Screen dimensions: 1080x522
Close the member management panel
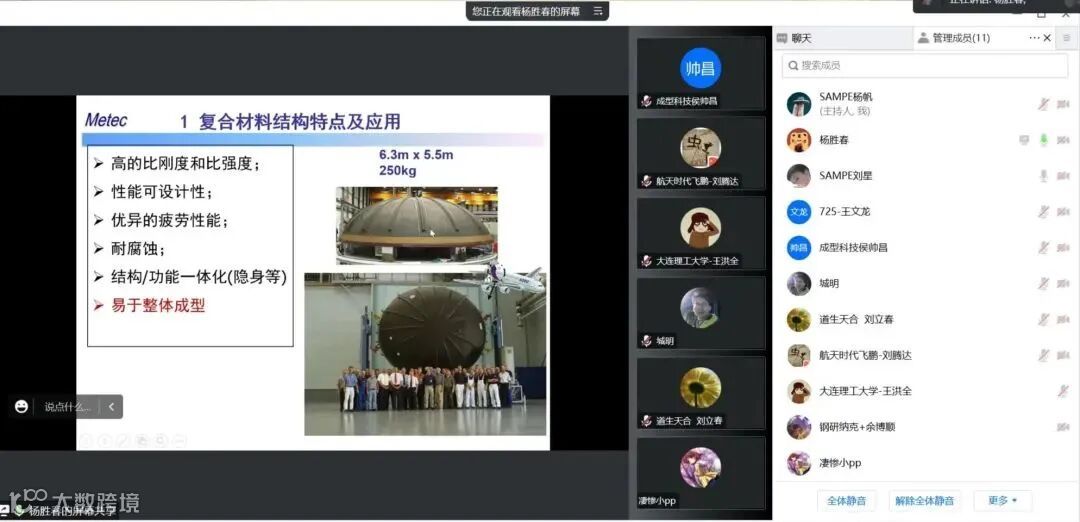(x=1047, y=39)
